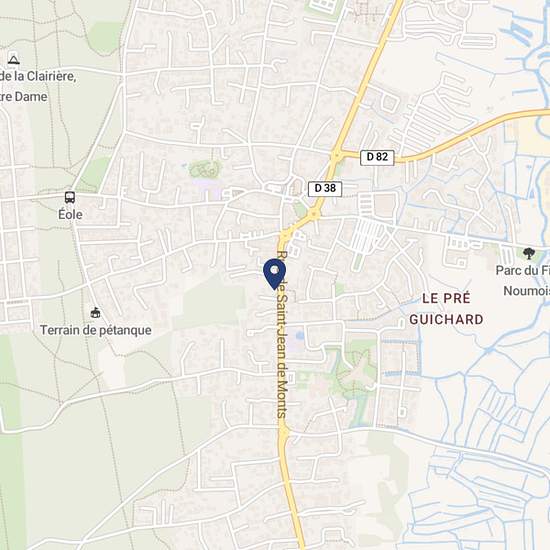This screenshot has width=550, height=550.
Task: Open the Terrain de pétanque label
Action: pyautogui.click(x=96, y=330)
